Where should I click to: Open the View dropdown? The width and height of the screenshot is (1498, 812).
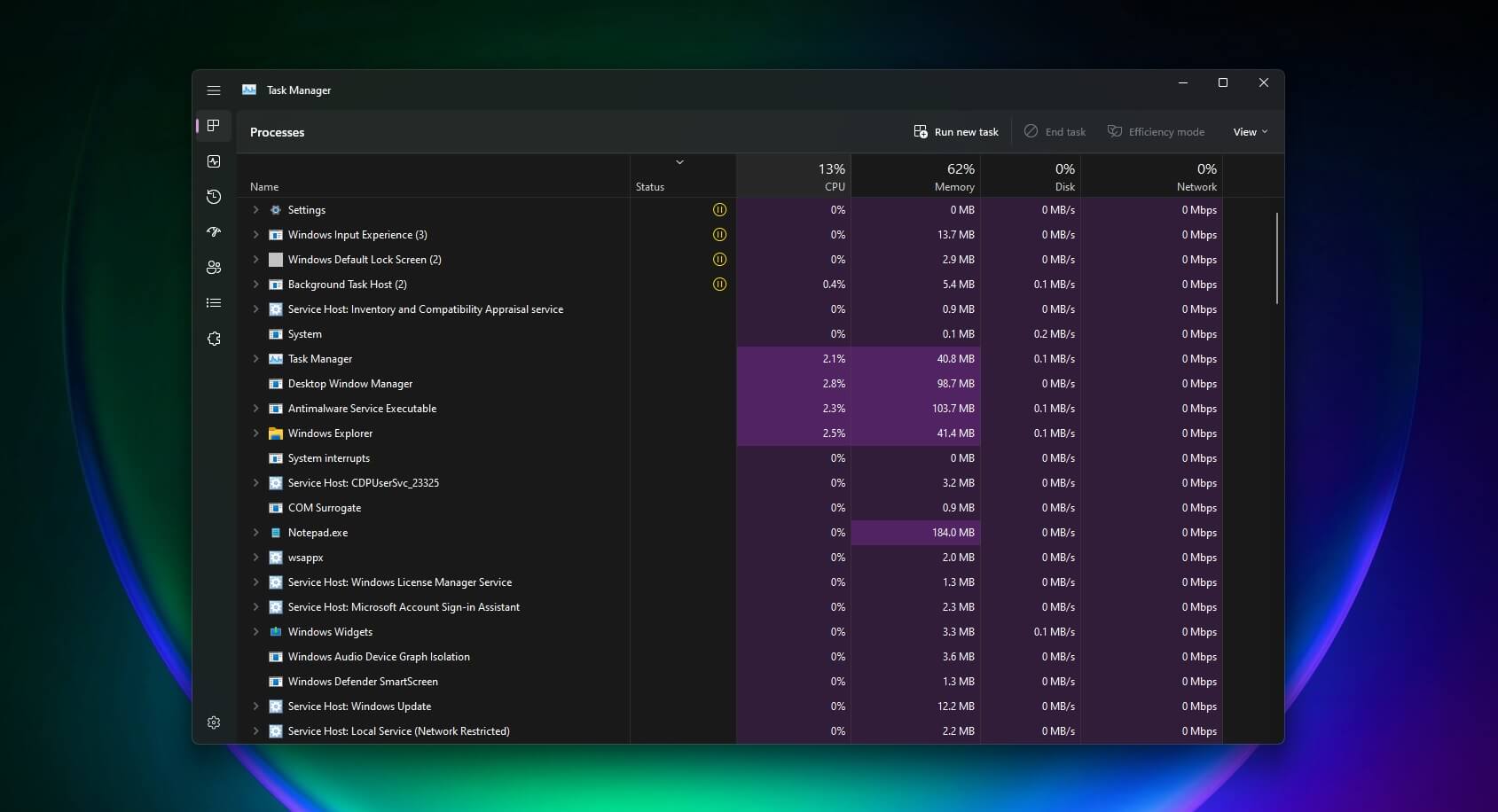[1249, 131]
